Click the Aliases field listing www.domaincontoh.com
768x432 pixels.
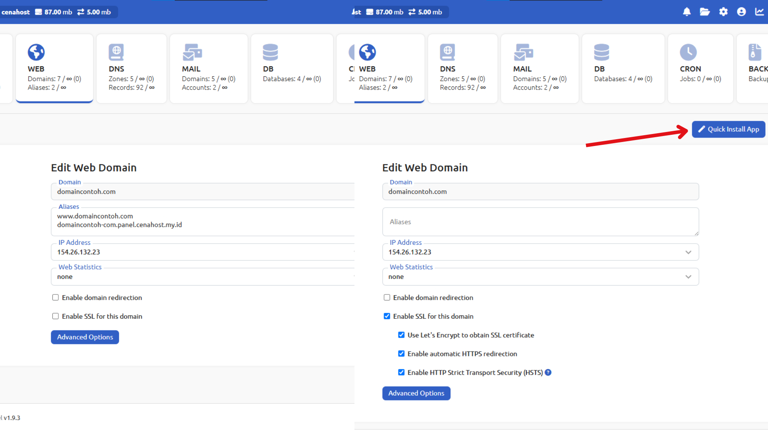[x=200, y=220]
